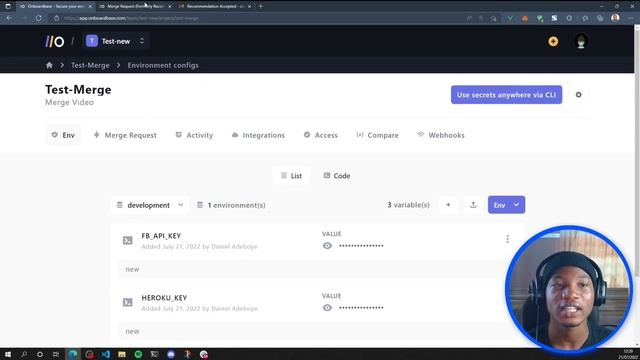Viewport: 640px width, 360px height.
Task: Click the masked HEROKU_KEY value dots
Action: point(361,308)
